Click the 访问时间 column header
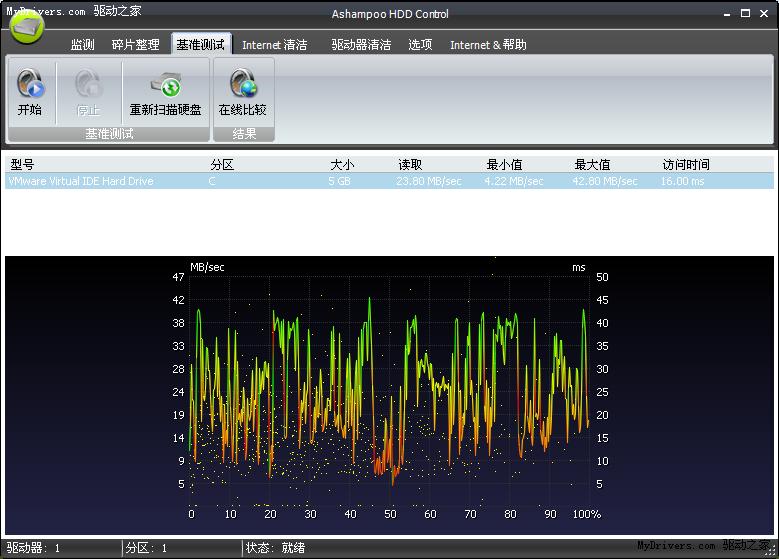 click(x=686, y=164)
